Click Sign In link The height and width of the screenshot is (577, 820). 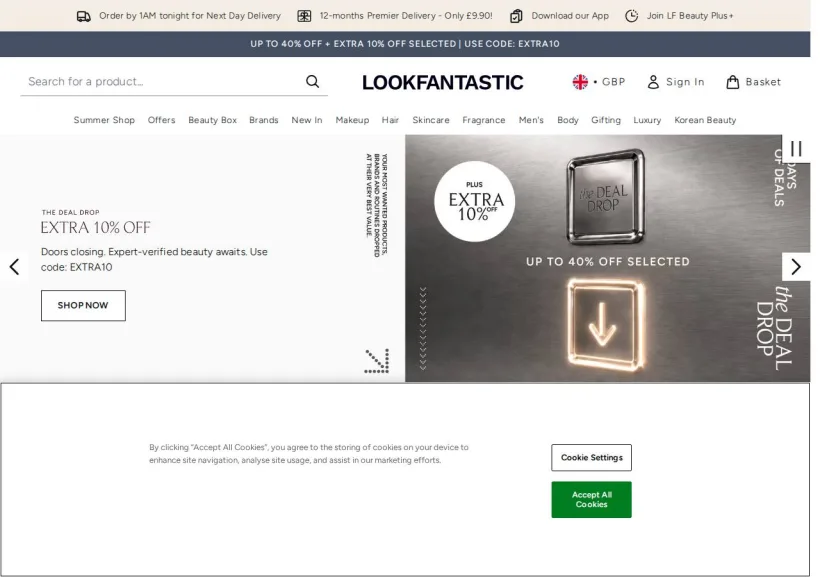coord(676,82)
